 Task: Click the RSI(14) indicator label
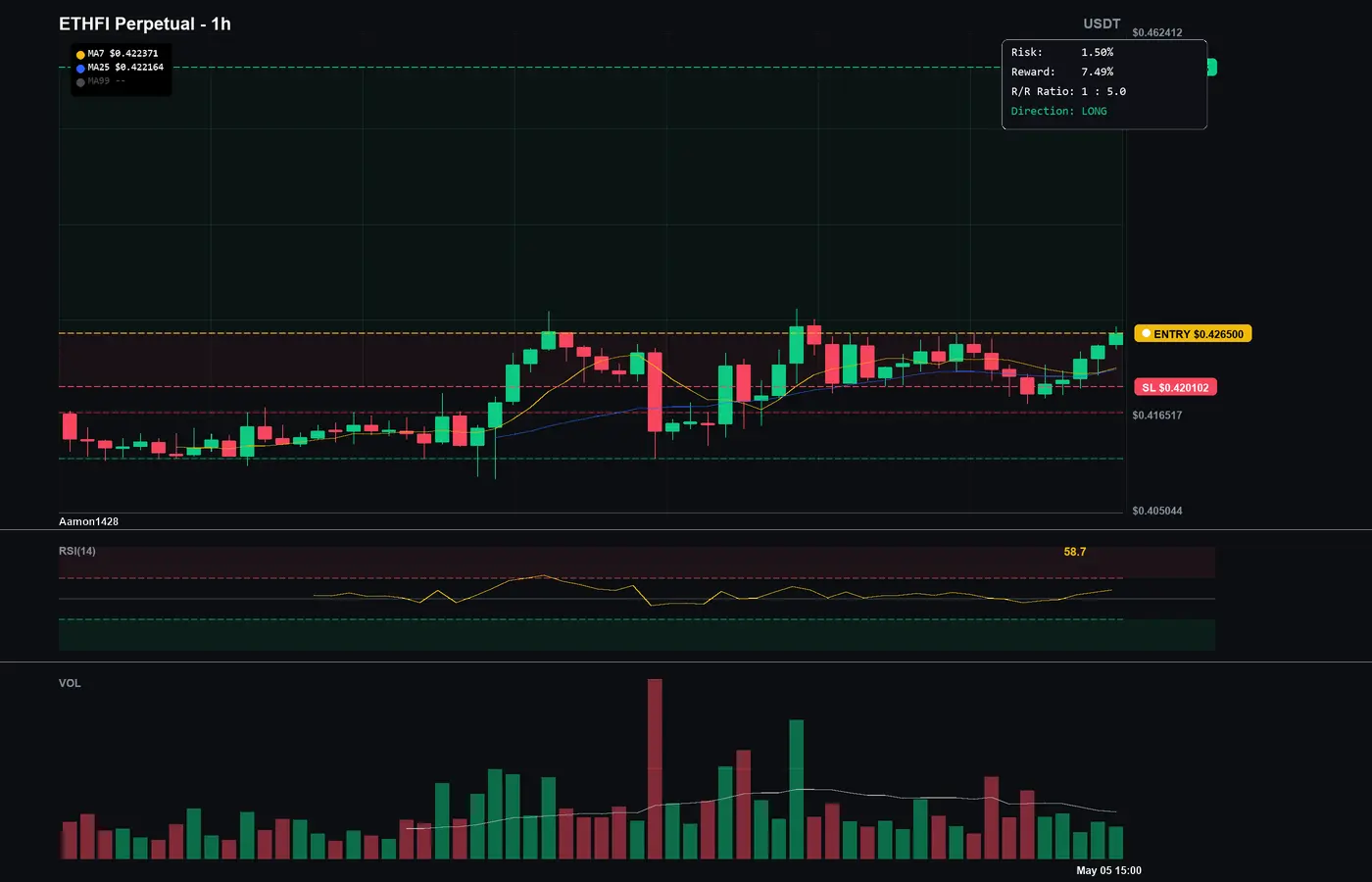[77, 551]
